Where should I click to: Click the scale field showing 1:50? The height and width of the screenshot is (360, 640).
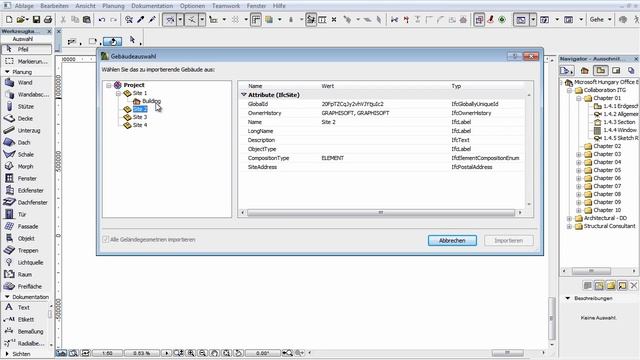point(107,353)
